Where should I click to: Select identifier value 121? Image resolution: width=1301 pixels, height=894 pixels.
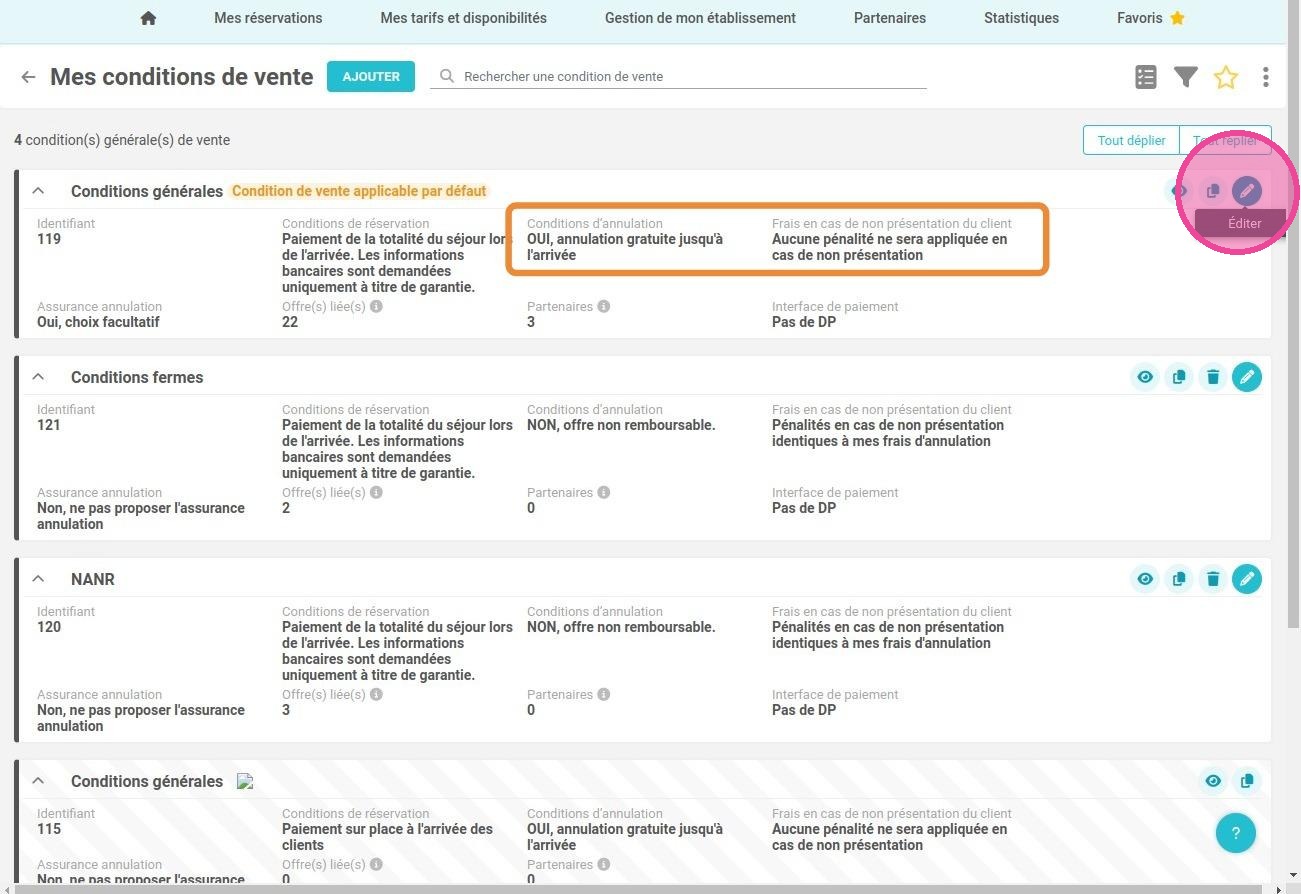pyautogui.click(x=49, y=425)
